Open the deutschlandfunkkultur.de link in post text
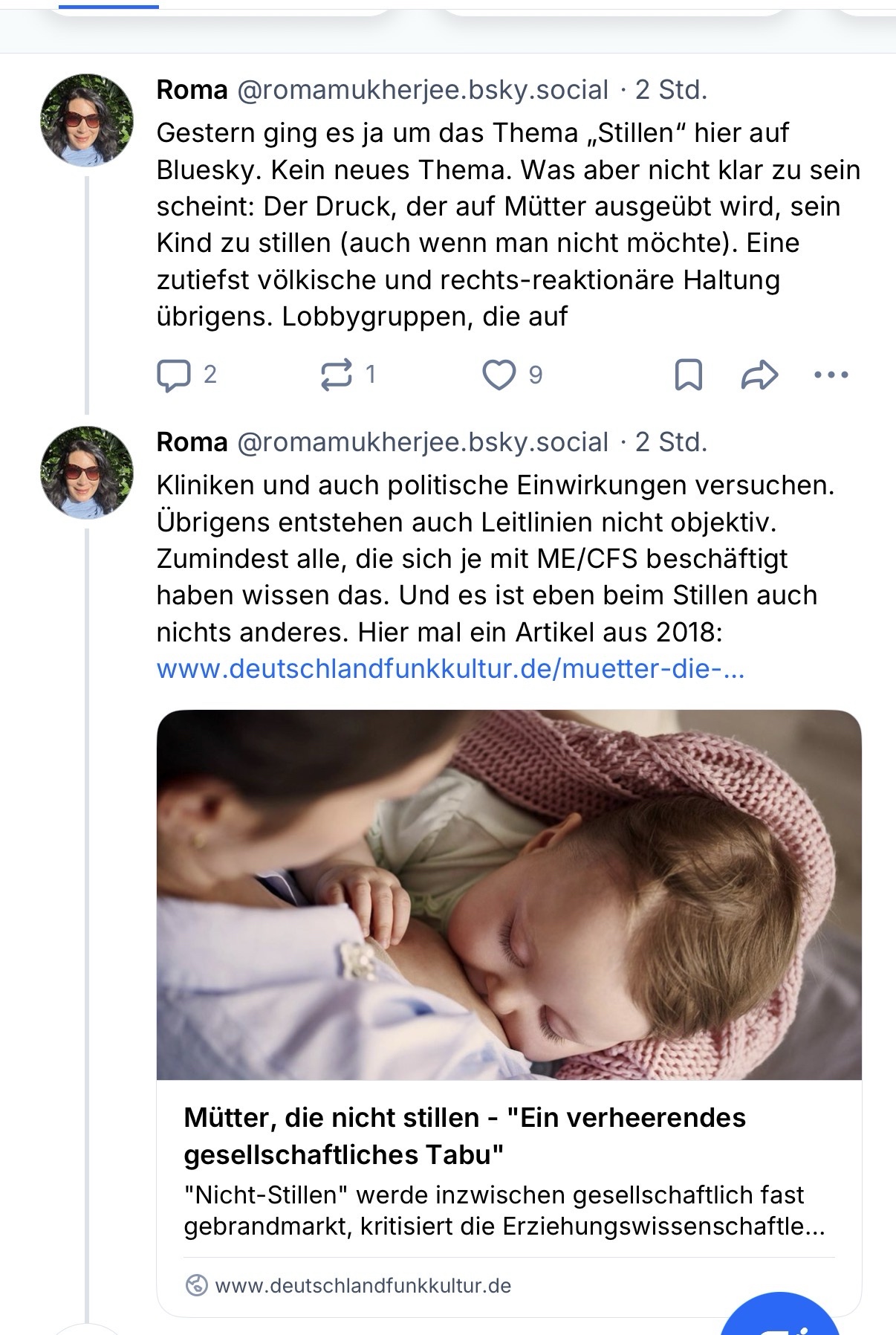Viewport: 896px width, 1335px height. [450, 669]
